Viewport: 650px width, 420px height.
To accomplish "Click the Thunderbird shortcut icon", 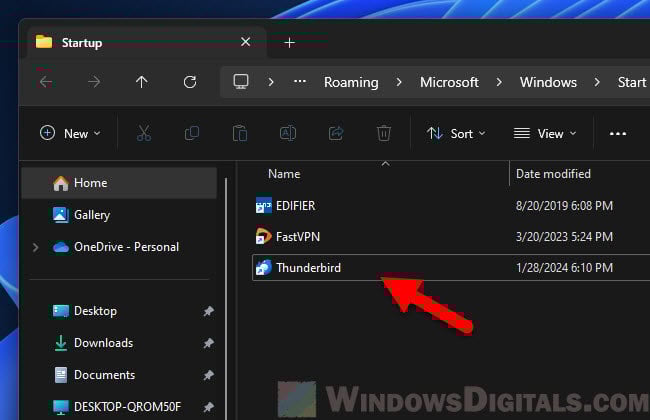I will coord(263,267).
